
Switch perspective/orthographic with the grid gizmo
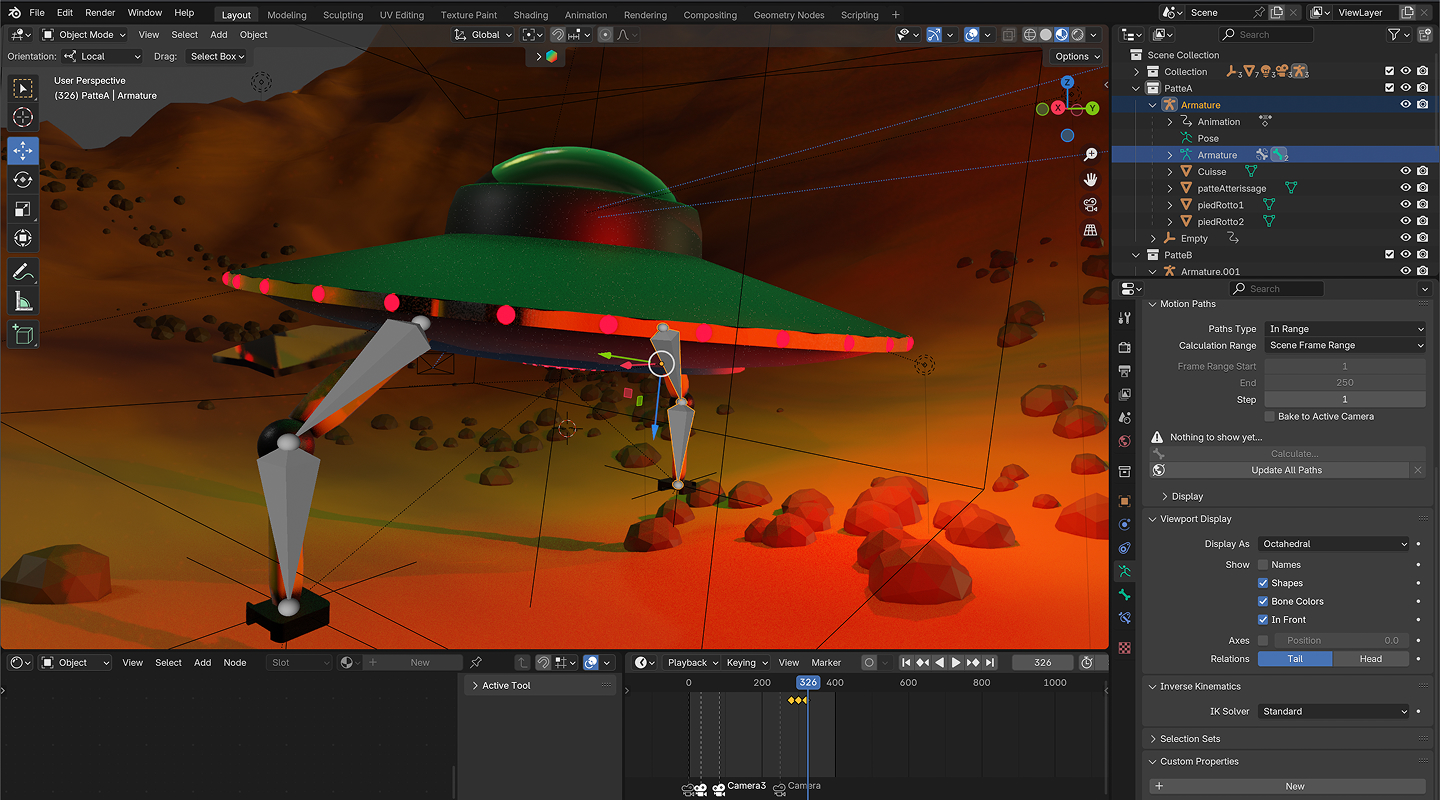[x=1091, y=230]
